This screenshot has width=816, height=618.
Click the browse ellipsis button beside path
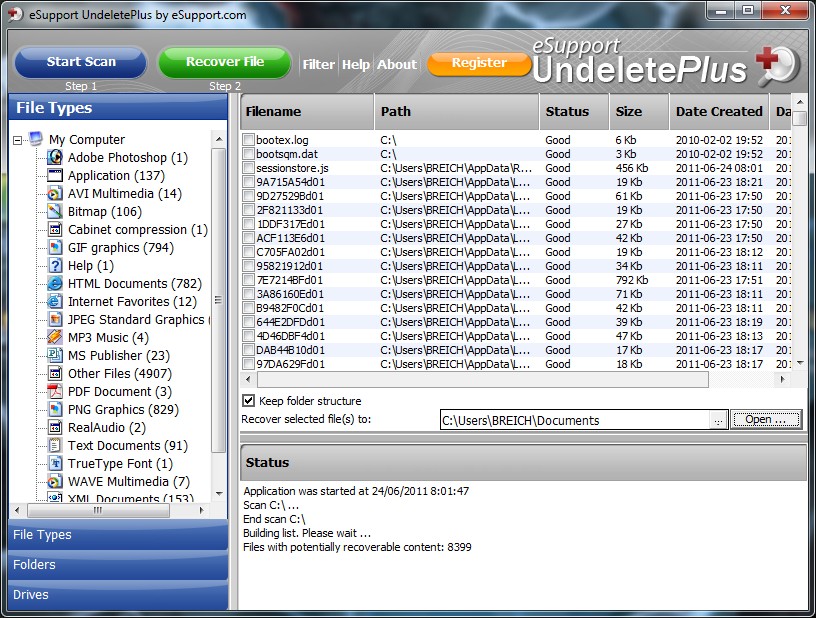[718, 420]
